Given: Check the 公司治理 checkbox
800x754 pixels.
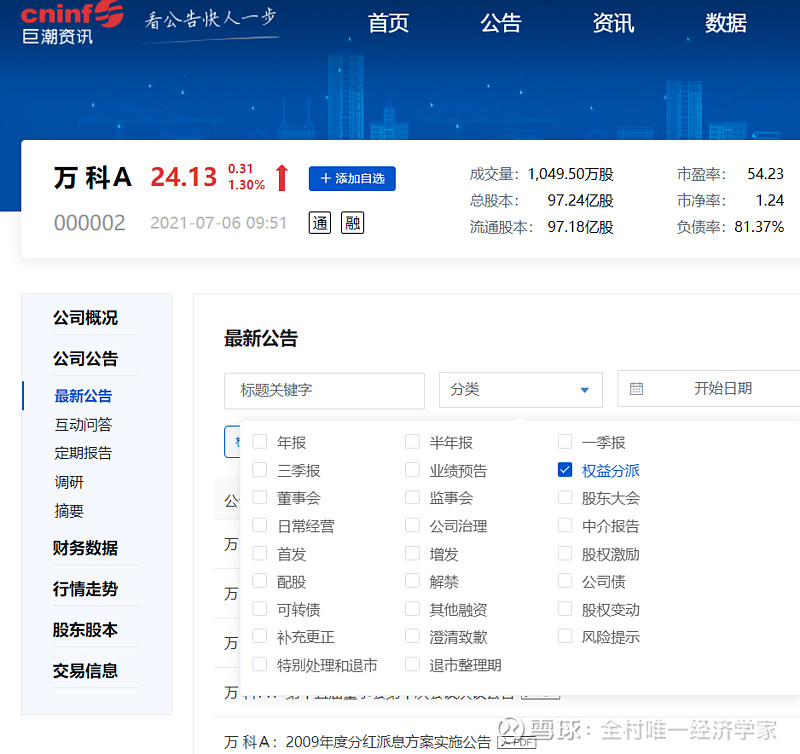Looking at the screenshot, I should pos(412,525).
